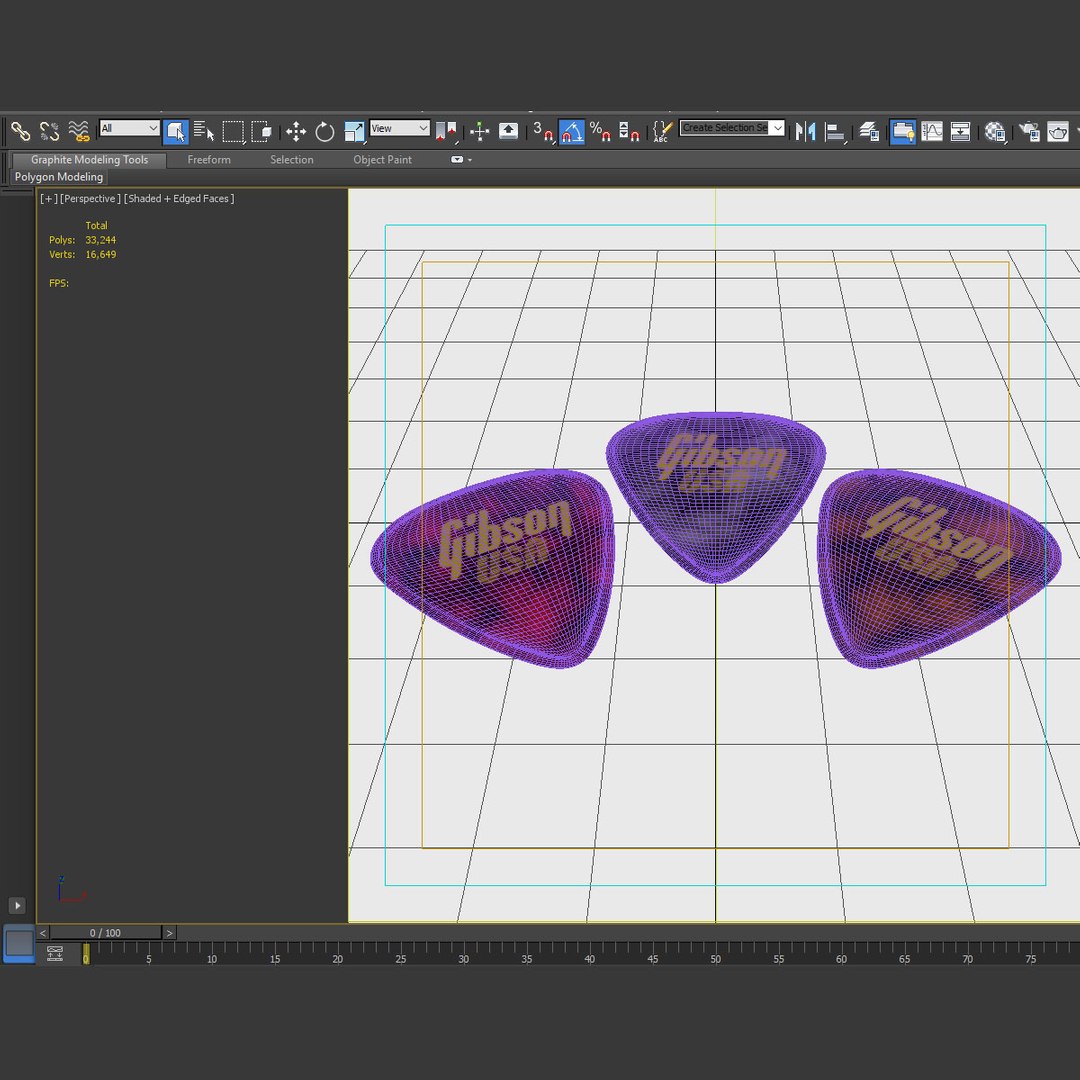
Task: Click the Unlink Selection chain icon
Action: tap(50, 131)
